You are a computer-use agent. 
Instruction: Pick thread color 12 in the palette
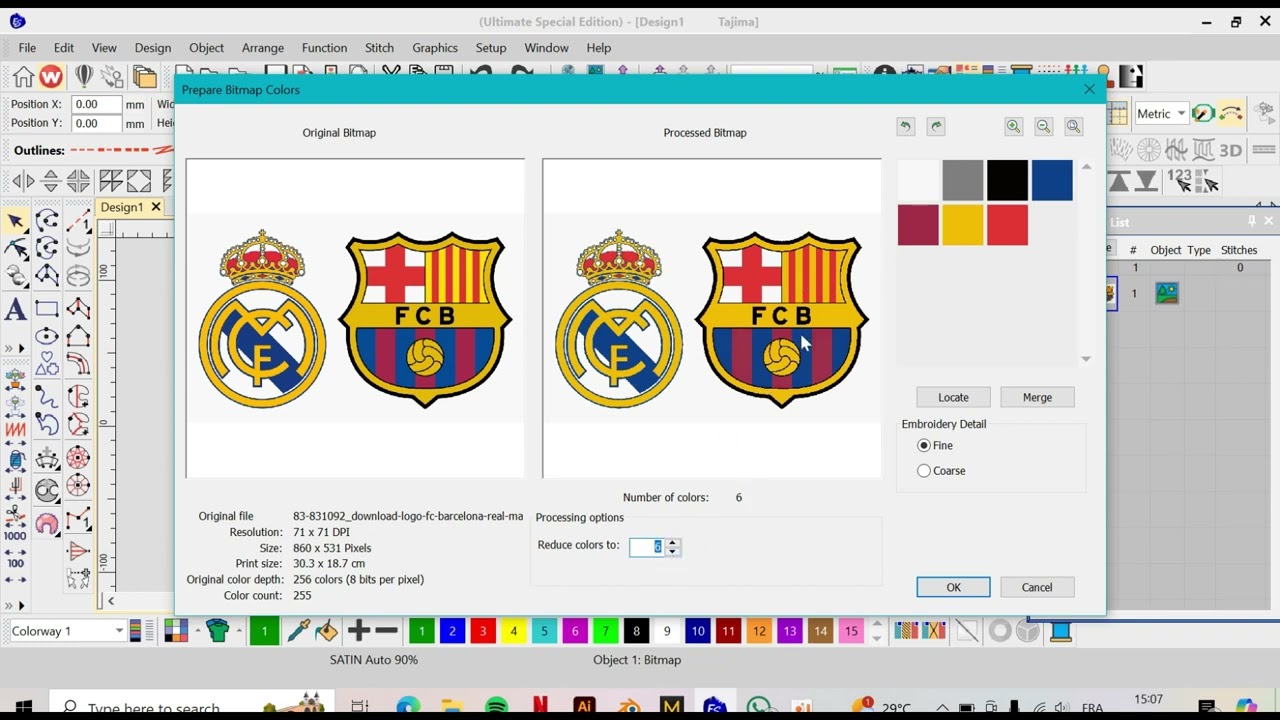759,631
